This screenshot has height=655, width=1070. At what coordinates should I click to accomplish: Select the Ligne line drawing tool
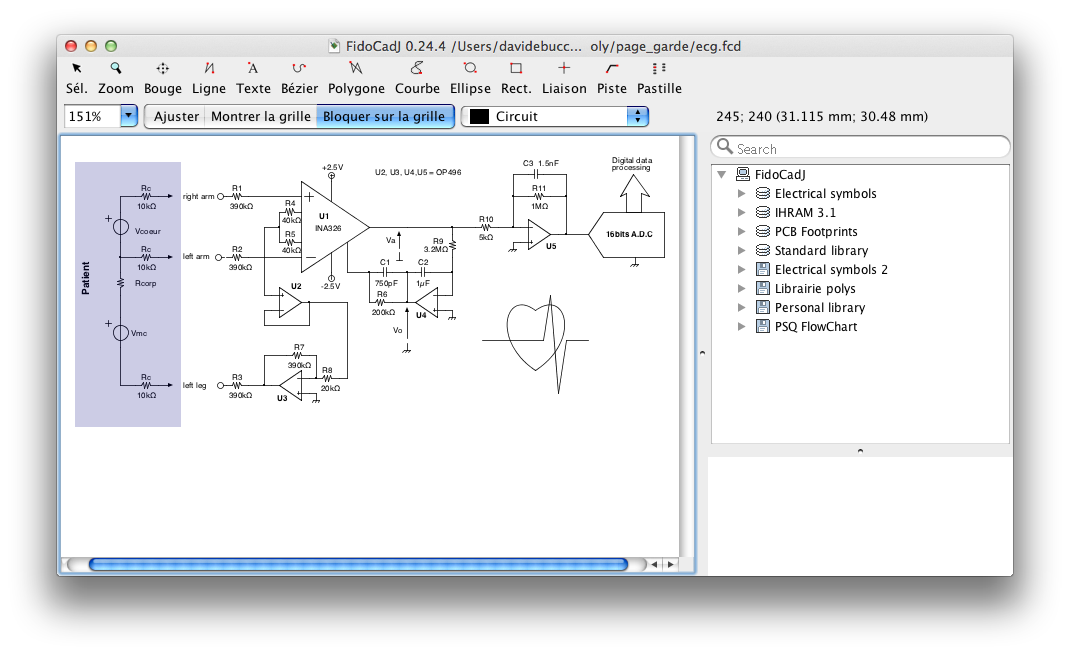(x=209, y=77)
